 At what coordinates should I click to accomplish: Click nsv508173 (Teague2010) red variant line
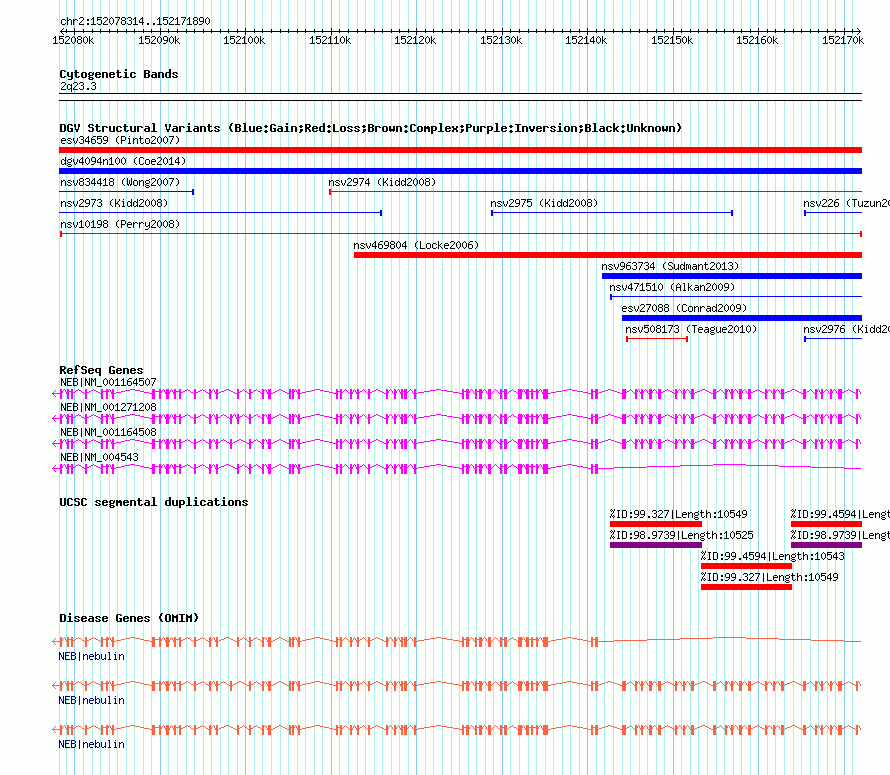click(657, 339)
